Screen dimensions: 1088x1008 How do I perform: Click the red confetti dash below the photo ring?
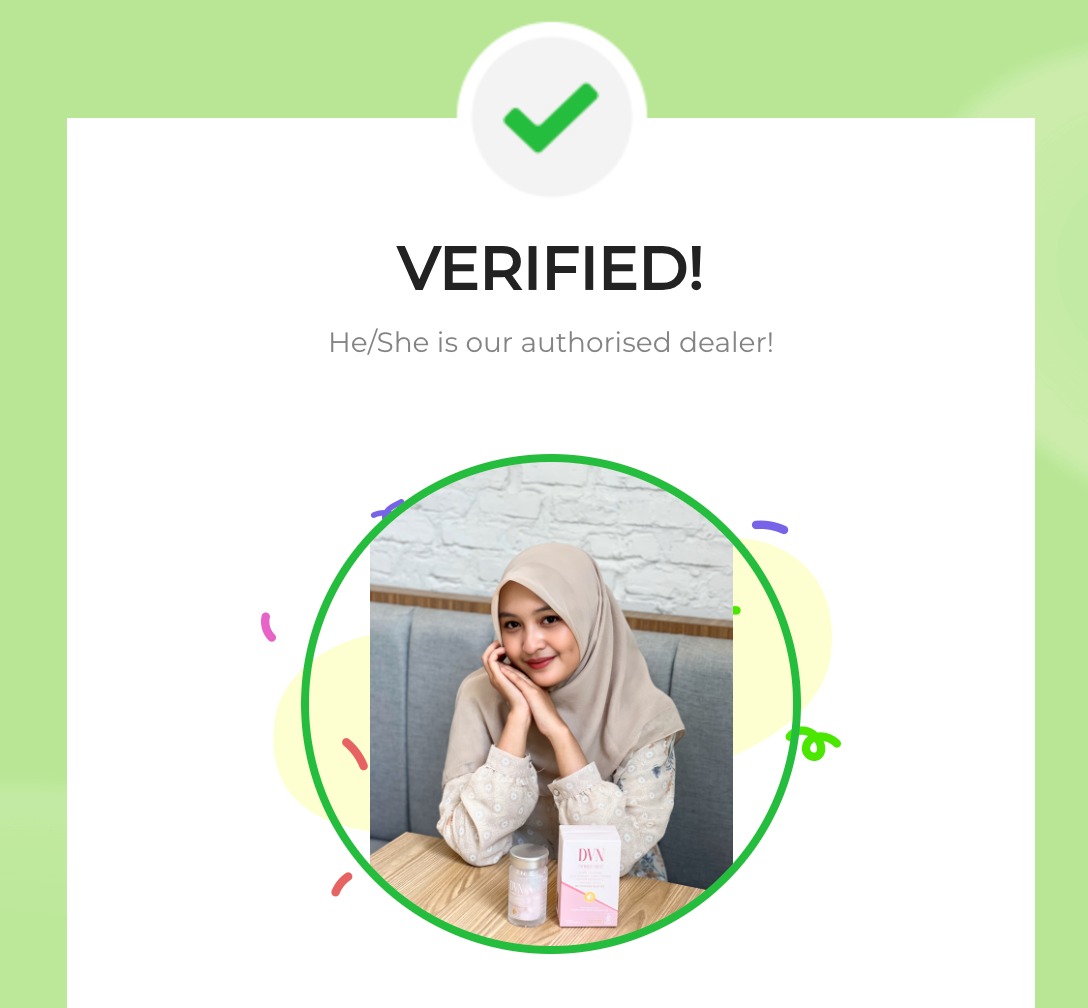point(341,885)
